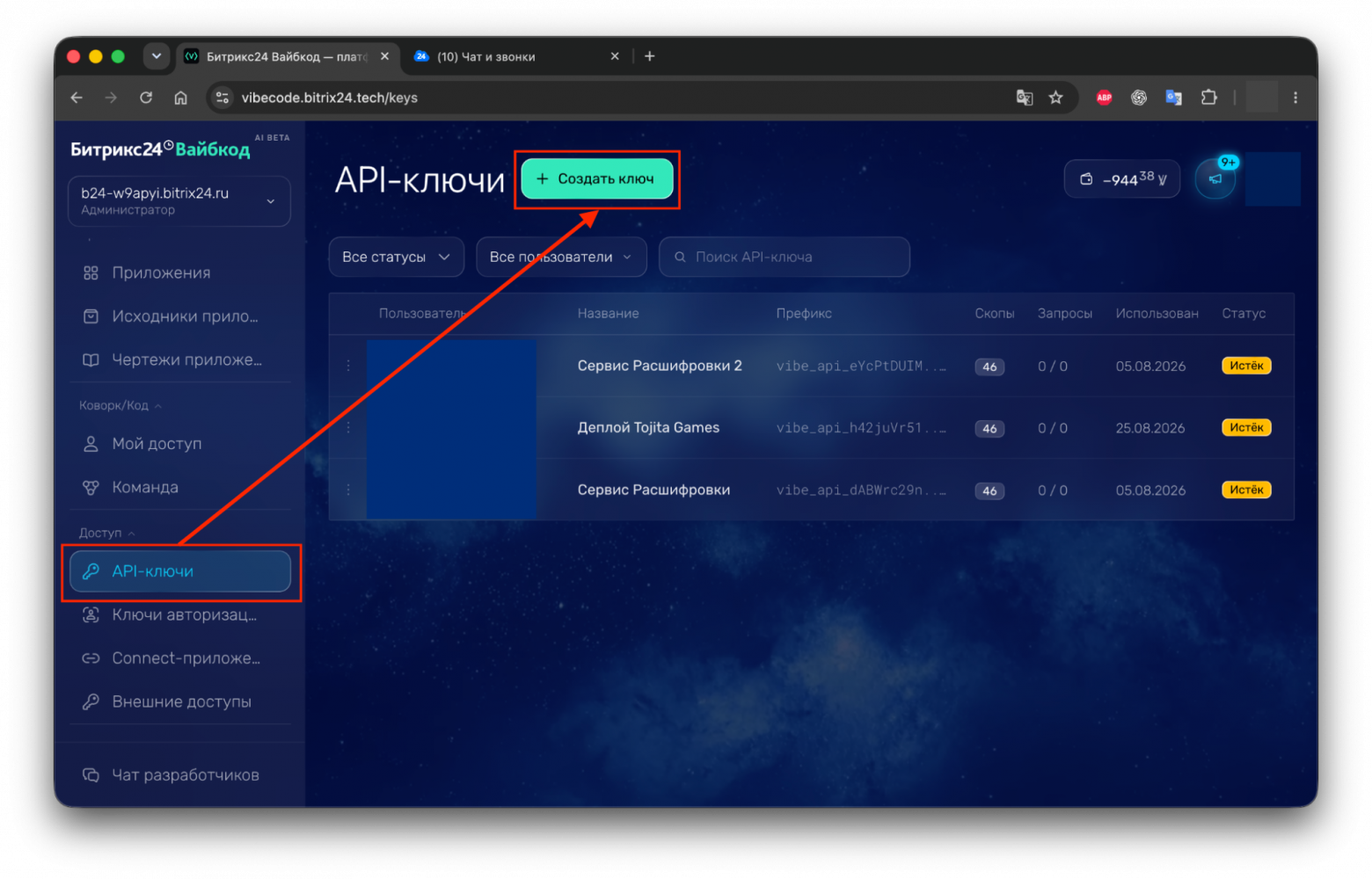
Task: Open the ChatGPT extension icon
Action: [x=1139, y=98]
